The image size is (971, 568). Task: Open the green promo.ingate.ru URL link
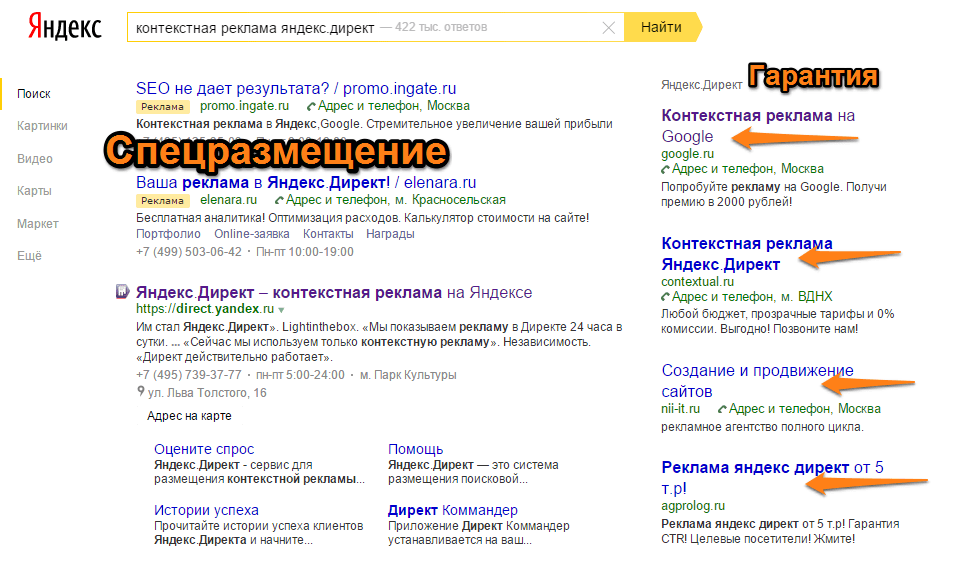point(244,106)
